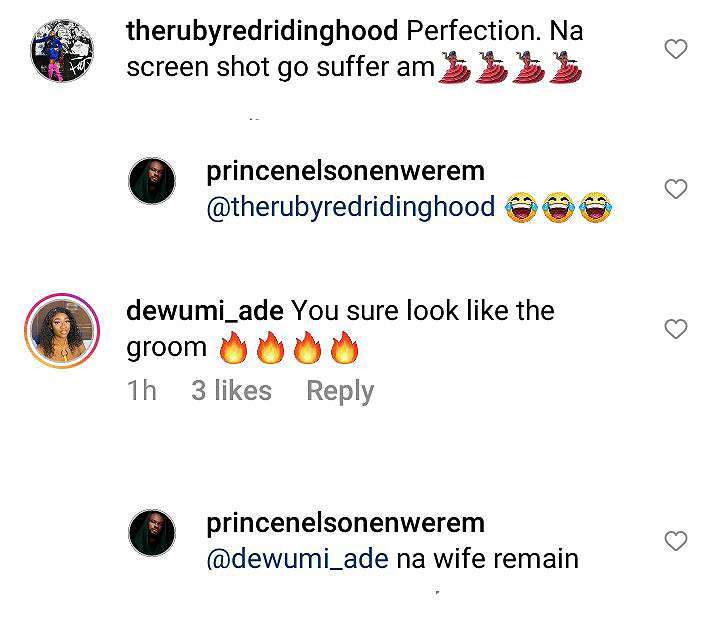Follow the @dewumi_ade mention link
This screenshot has height=625, width=720.
296,558
